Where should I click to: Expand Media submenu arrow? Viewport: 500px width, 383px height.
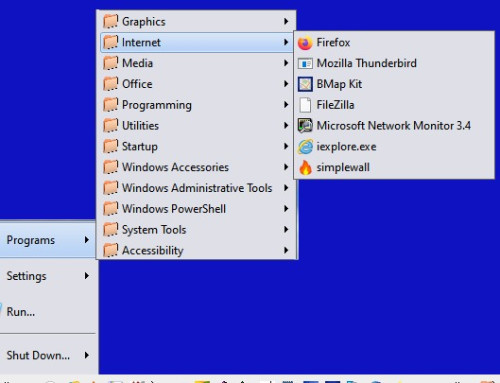pos(286,63)
